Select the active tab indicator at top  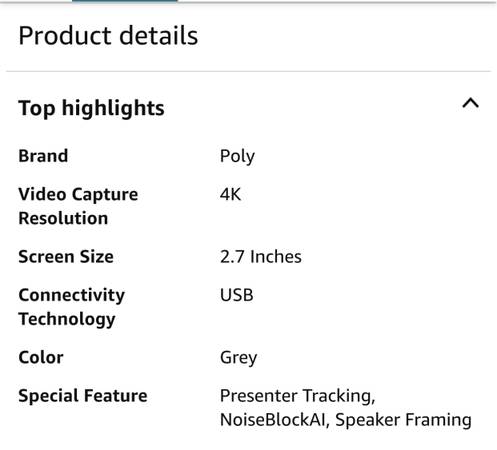(125, 1)
